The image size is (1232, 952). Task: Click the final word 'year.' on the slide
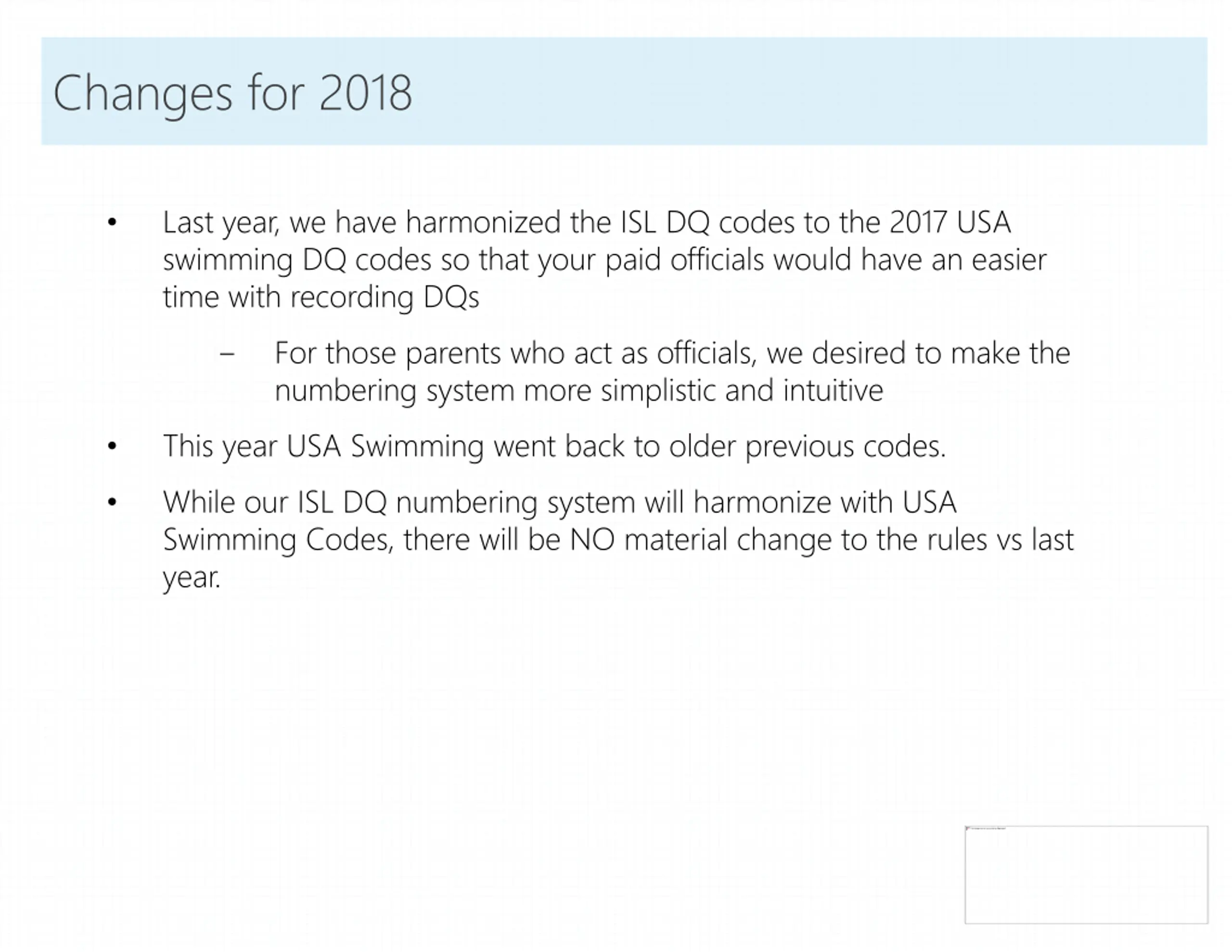[192, 577]
